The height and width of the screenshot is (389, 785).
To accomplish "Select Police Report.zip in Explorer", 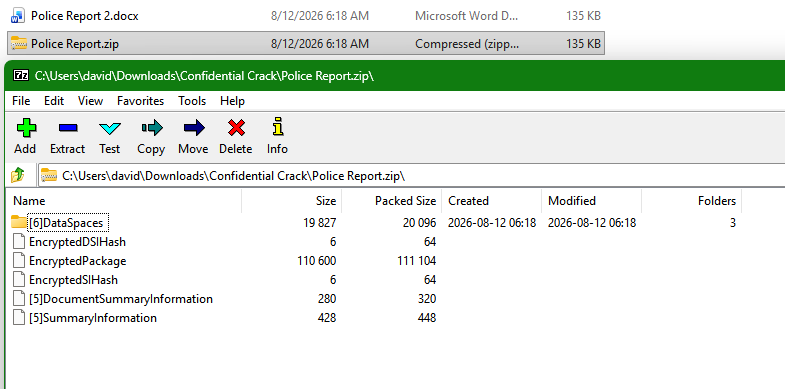I will coord(75,44).
